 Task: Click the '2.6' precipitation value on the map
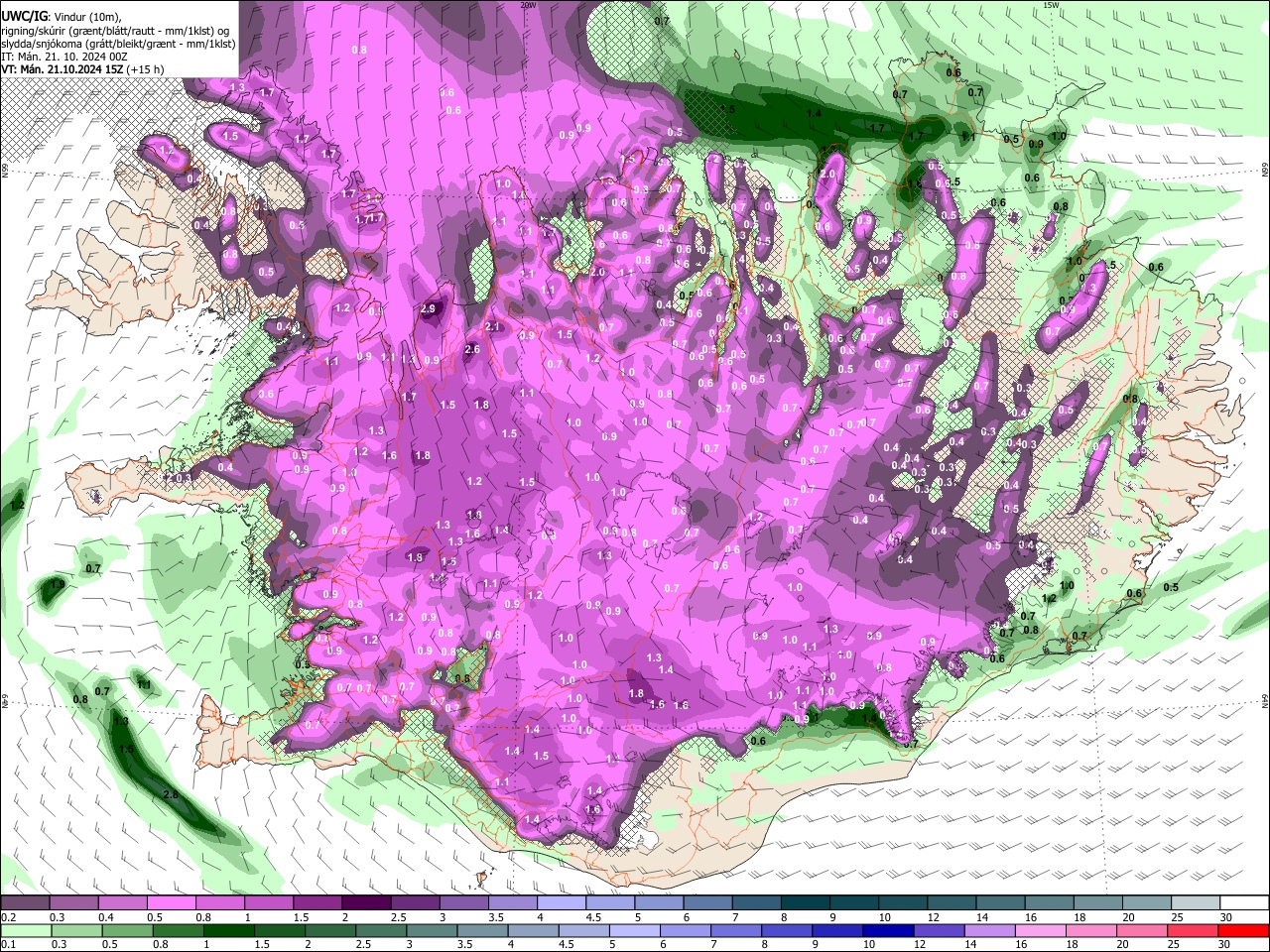(472, 349)
